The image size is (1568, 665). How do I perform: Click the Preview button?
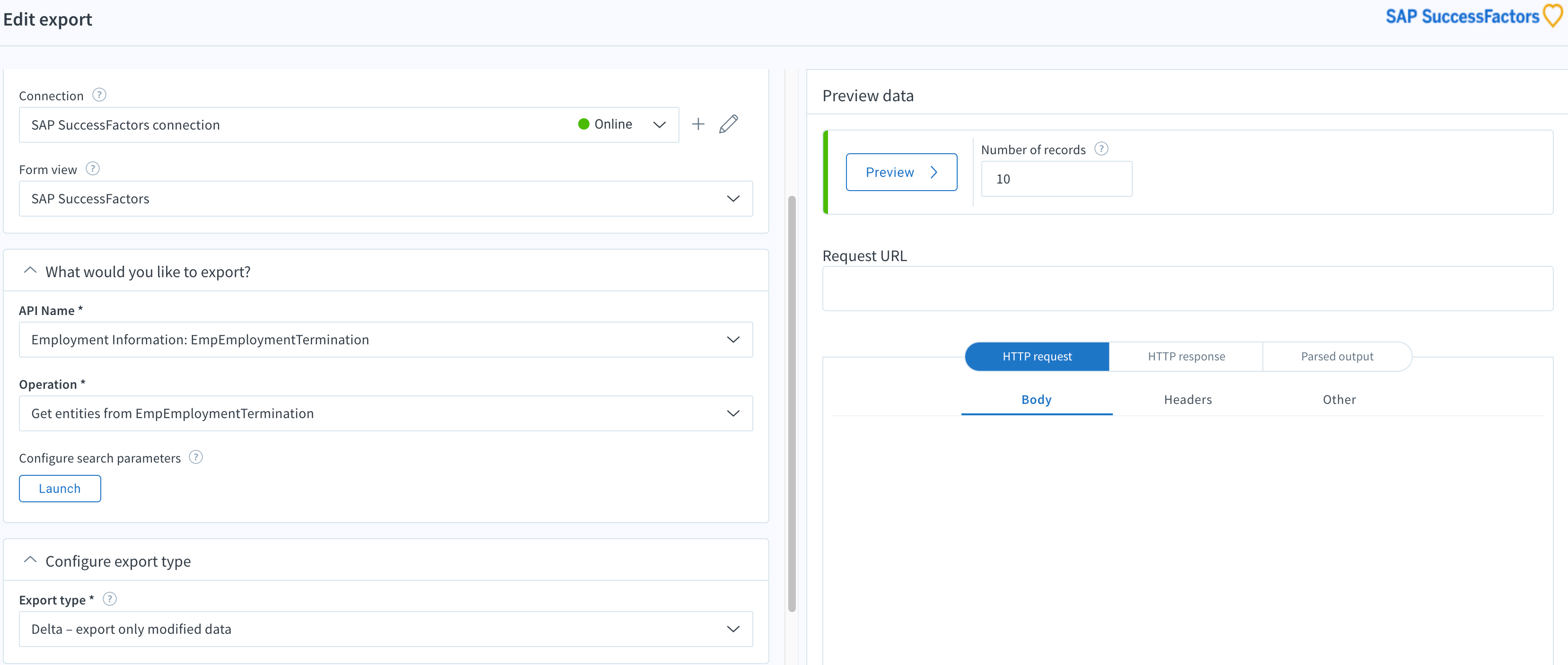[x=901, y=172]
